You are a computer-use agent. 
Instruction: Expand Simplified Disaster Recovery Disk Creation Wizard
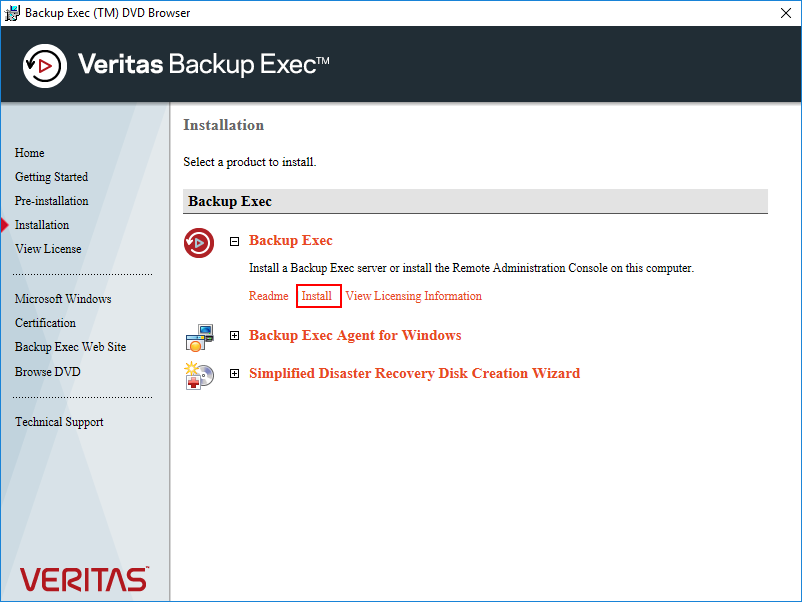click(x=234, y=373)
